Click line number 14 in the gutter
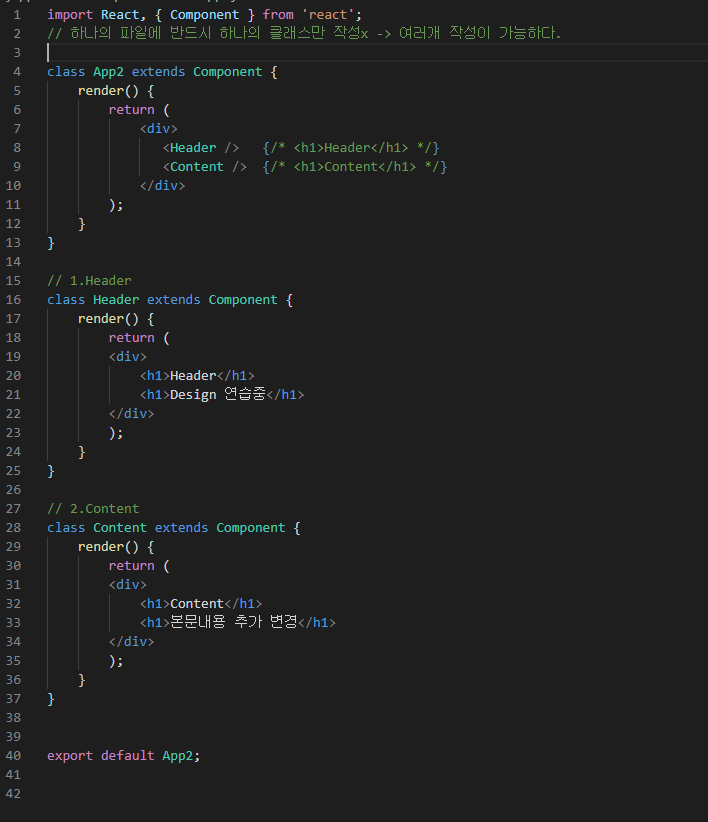 (x=14, y=262)
